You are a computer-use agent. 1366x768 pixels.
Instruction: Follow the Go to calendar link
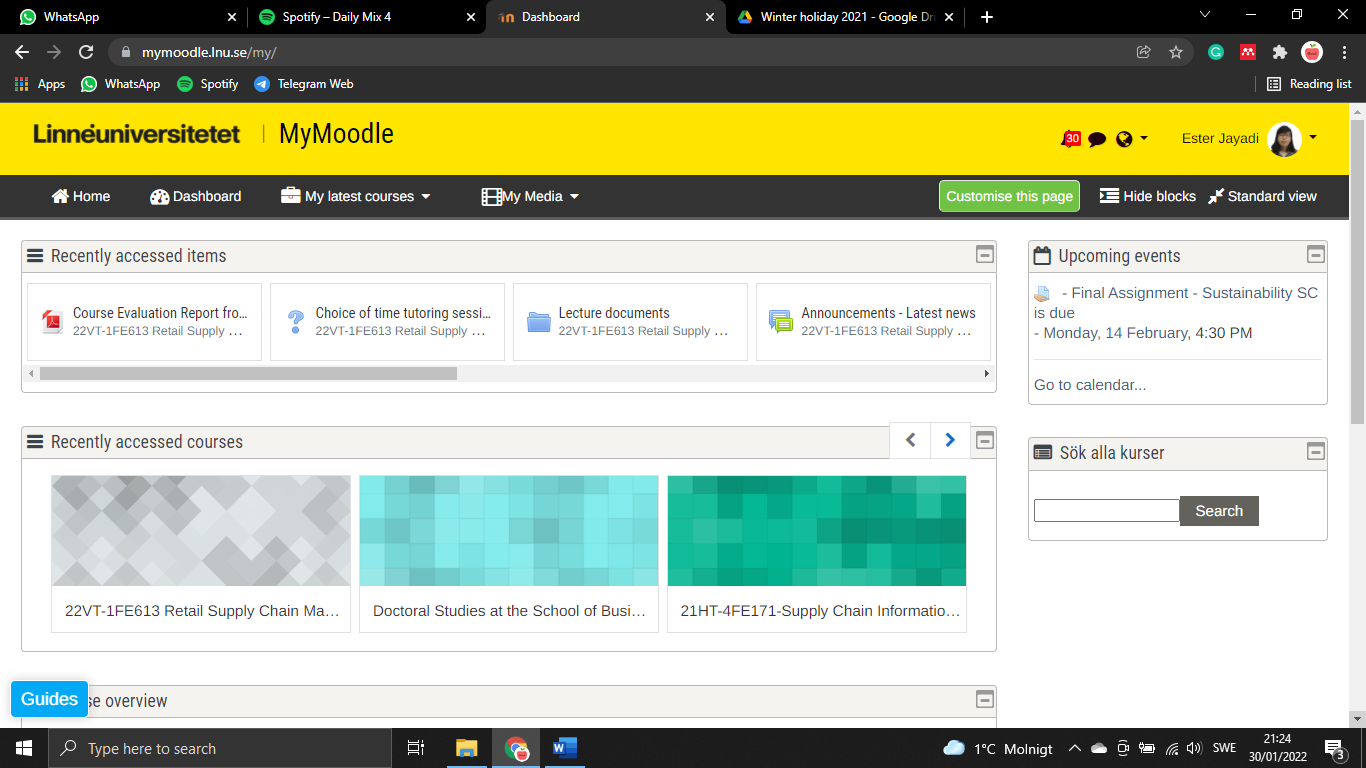tap(1090, 385)
